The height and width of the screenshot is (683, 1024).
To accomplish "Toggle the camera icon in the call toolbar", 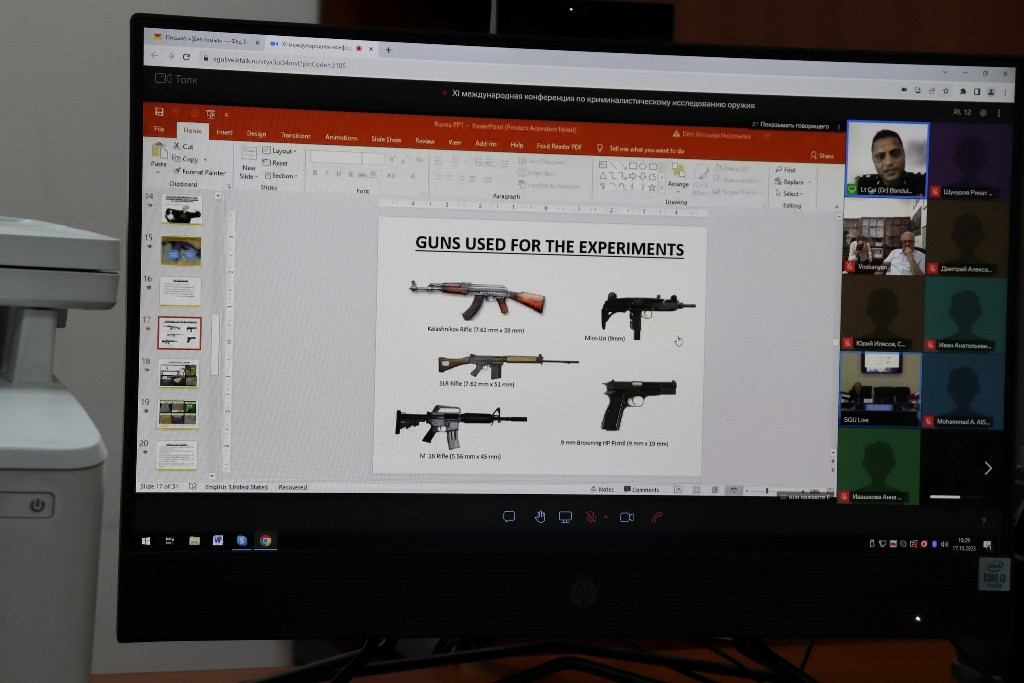I will [x=627, y=517].
